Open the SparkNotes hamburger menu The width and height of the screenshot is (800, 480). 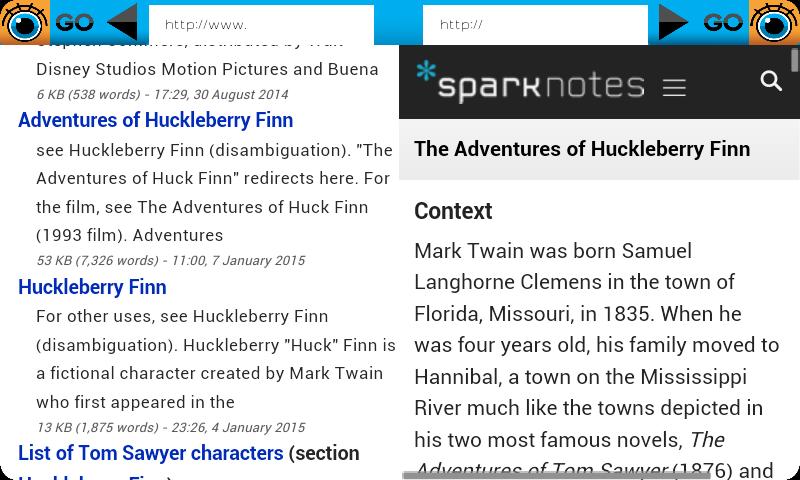click(x=674, y=88)
